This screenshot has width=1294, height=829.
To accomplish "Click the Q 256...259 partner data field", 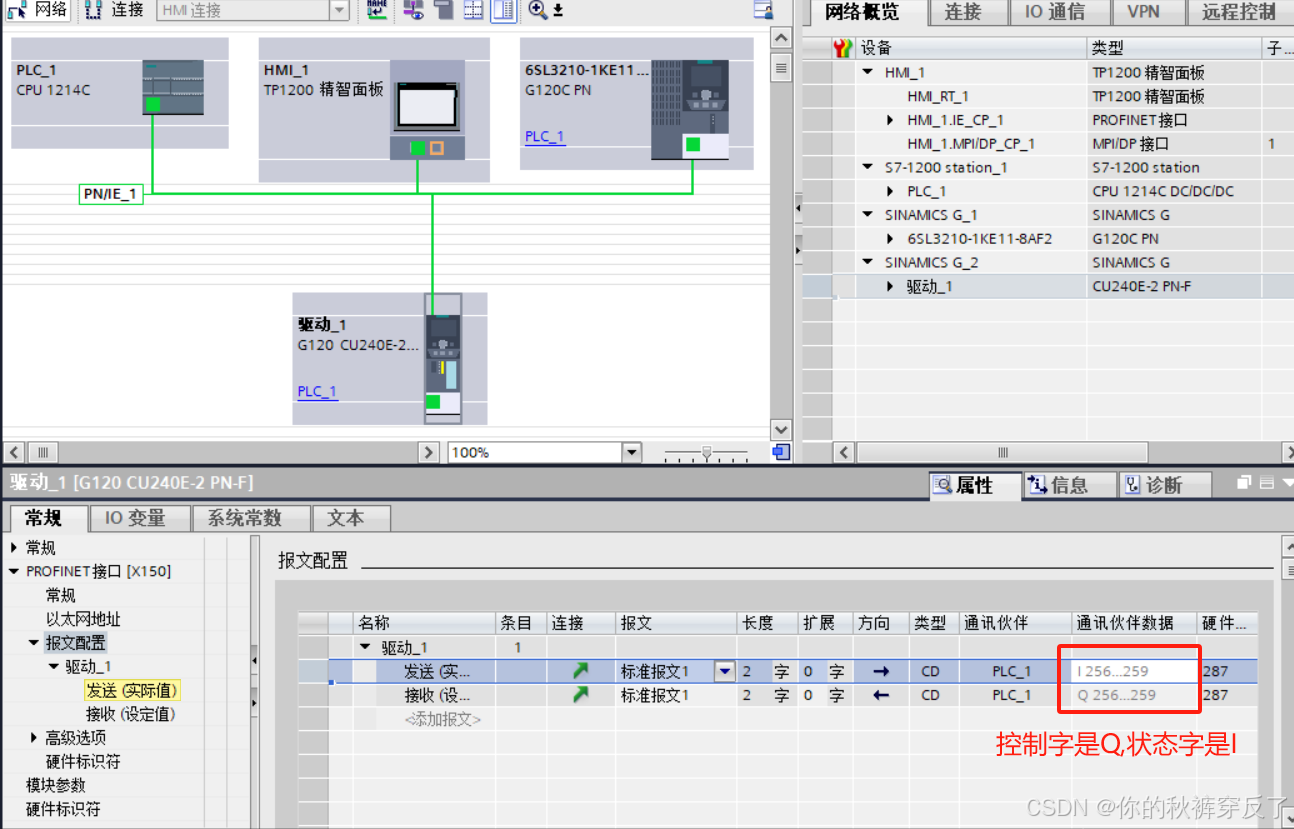I will pyautogui.click(x=1134, y=695).
